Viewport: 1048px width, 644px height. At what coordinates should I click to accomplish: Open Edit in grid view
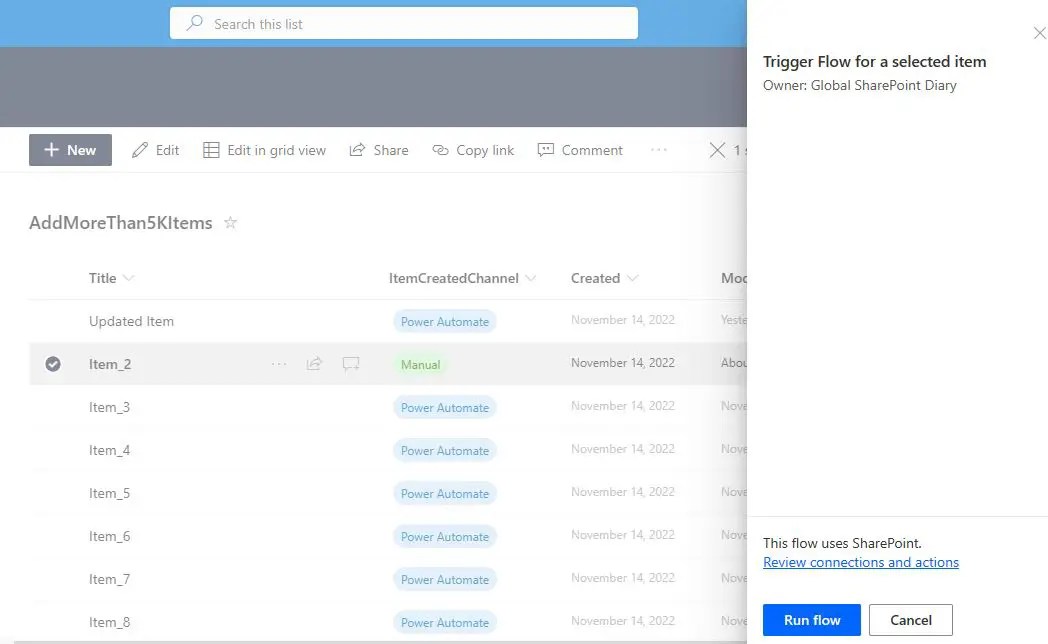click(264, 150)
